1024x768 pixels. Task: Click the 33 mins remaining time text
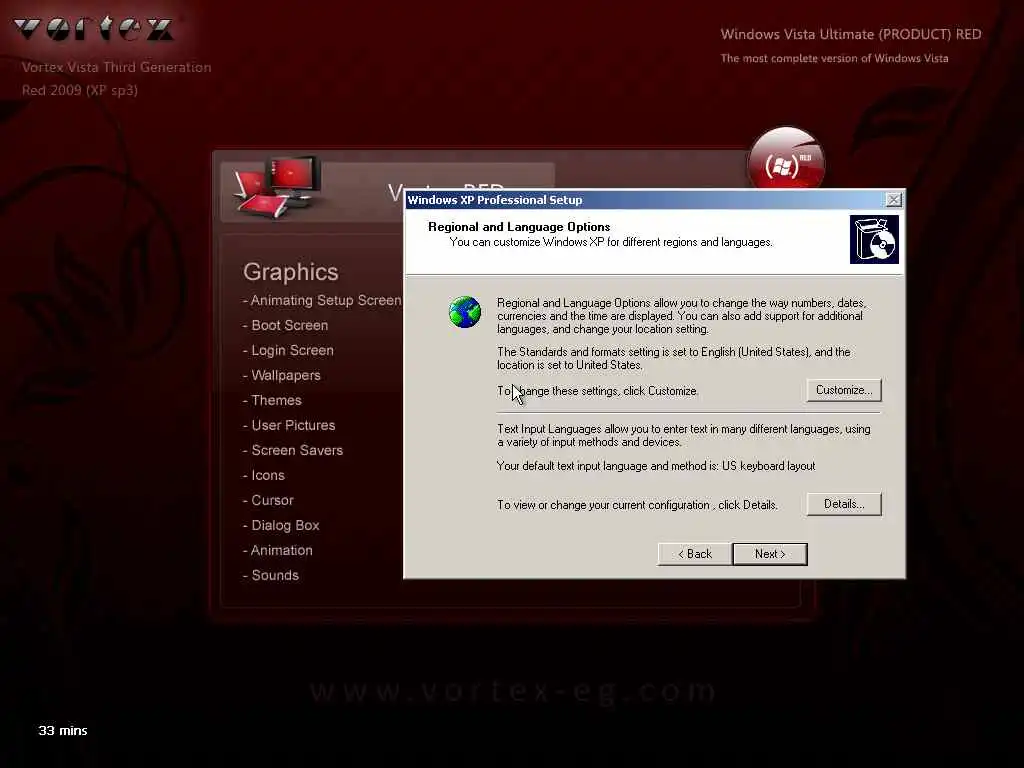pyautogui.click(x=63, y=731)
